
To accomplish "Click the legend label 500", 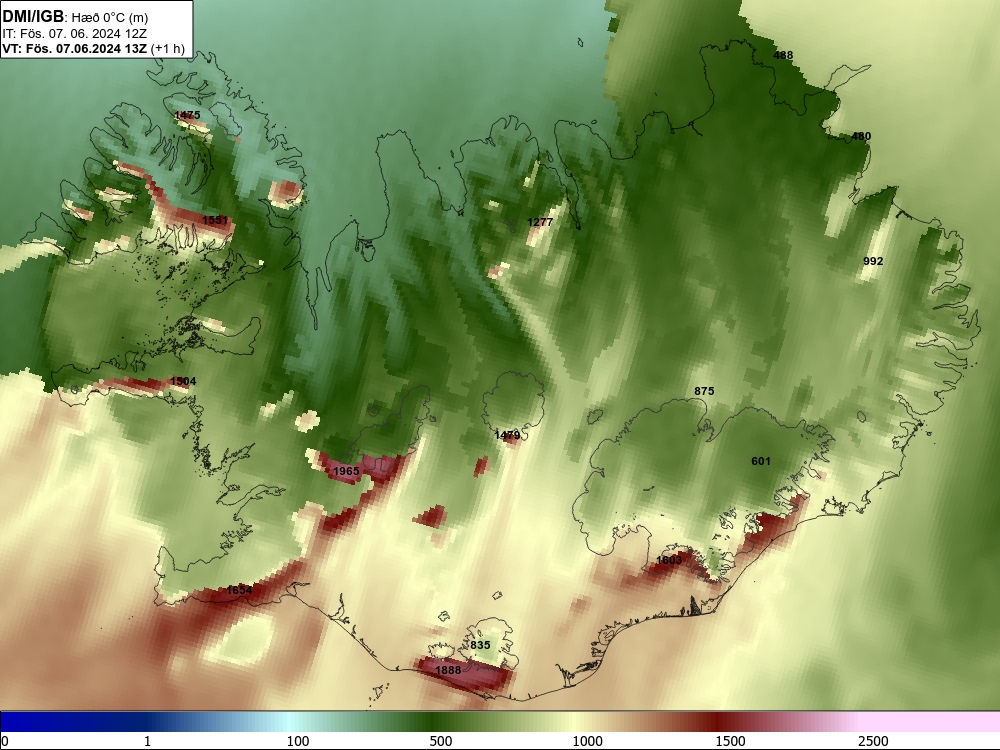I will coord(441,741).
